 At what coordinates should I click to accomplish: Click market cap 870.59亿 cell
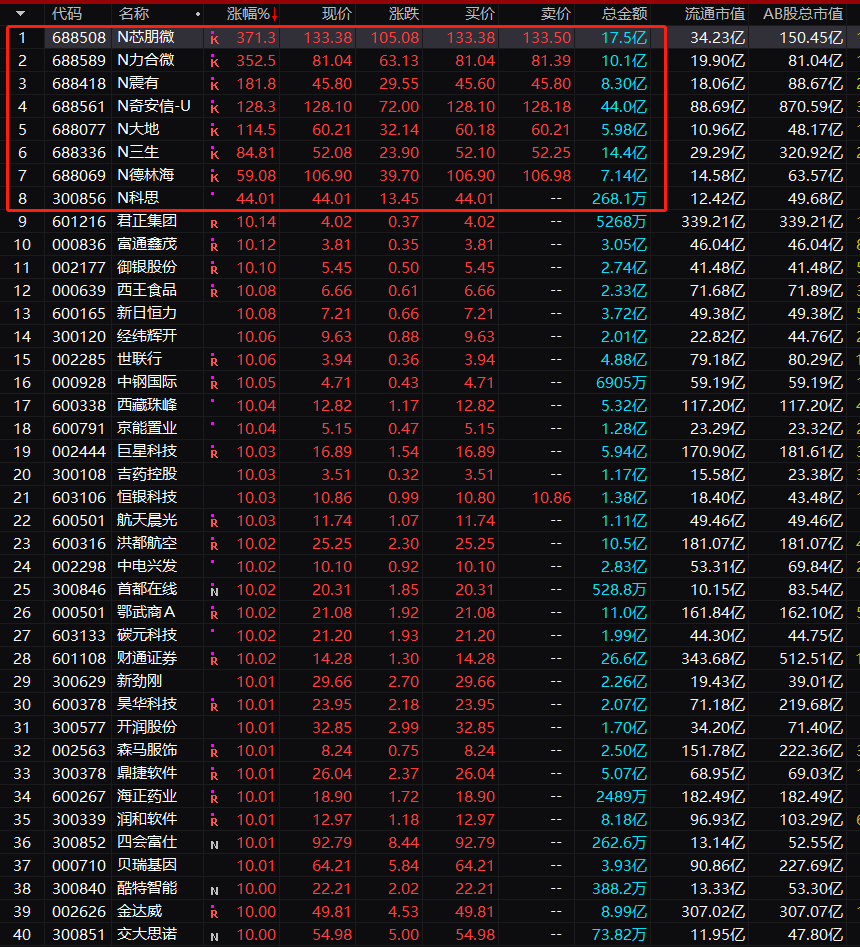pos(811,107)
